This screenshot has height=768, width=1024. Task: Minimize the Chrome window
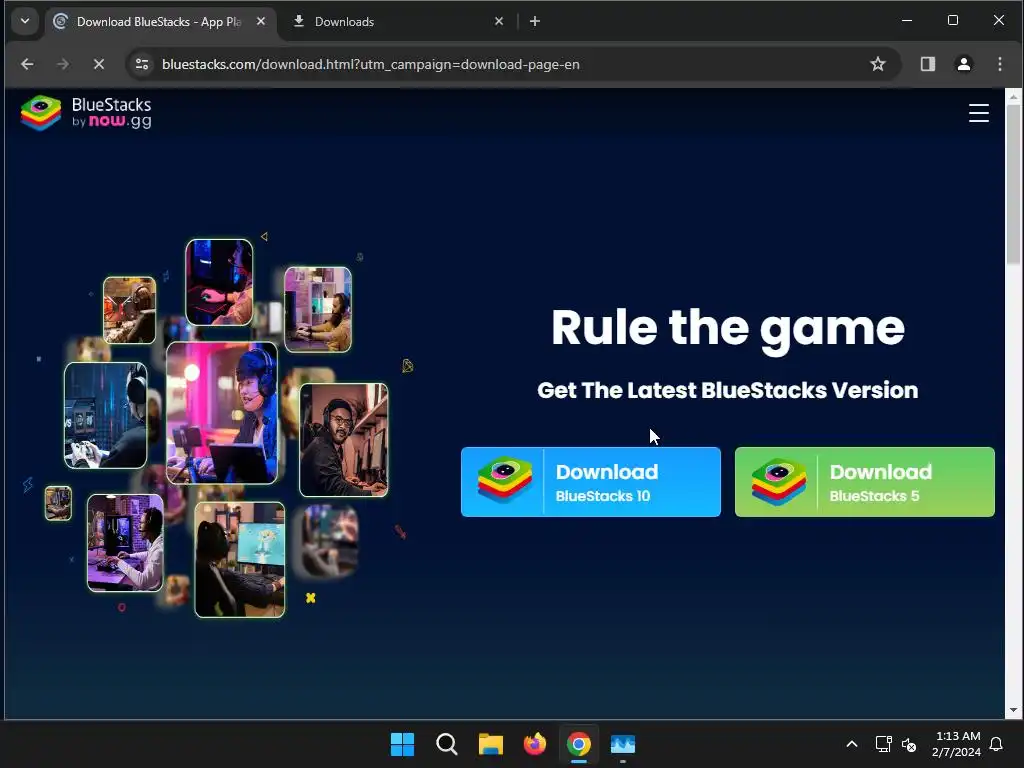point(907,20)
